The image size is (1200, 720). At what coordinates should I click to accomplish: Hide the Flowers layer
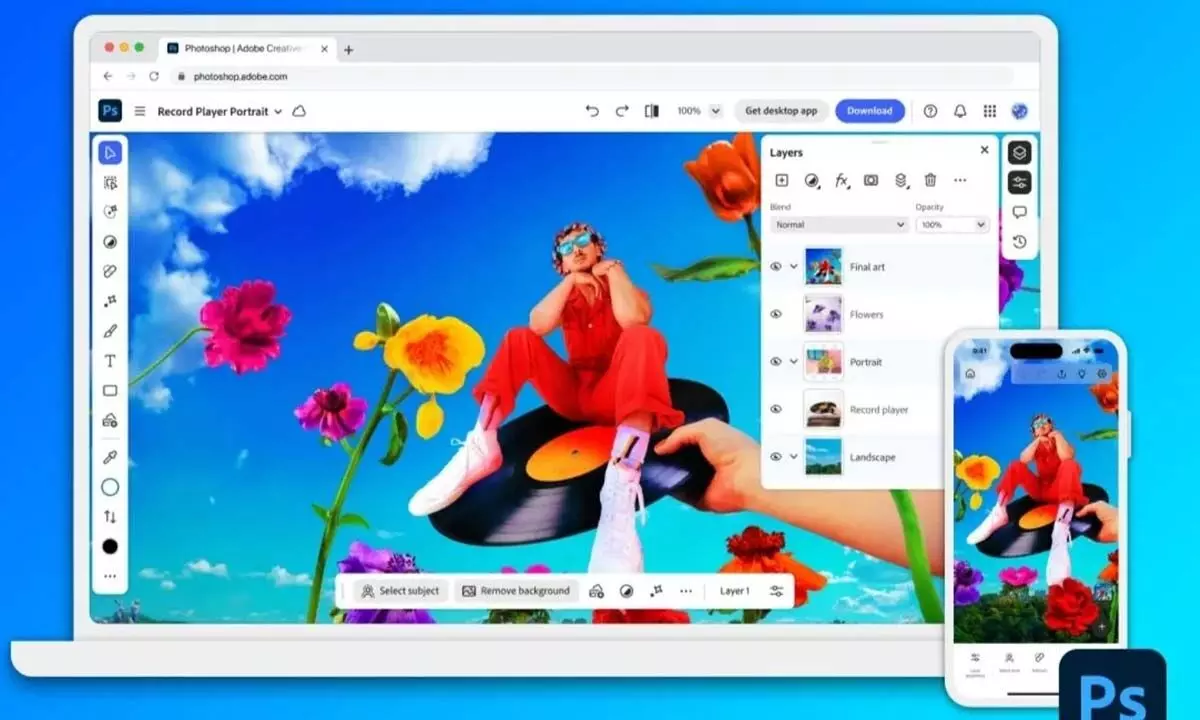tap(778, 314)
